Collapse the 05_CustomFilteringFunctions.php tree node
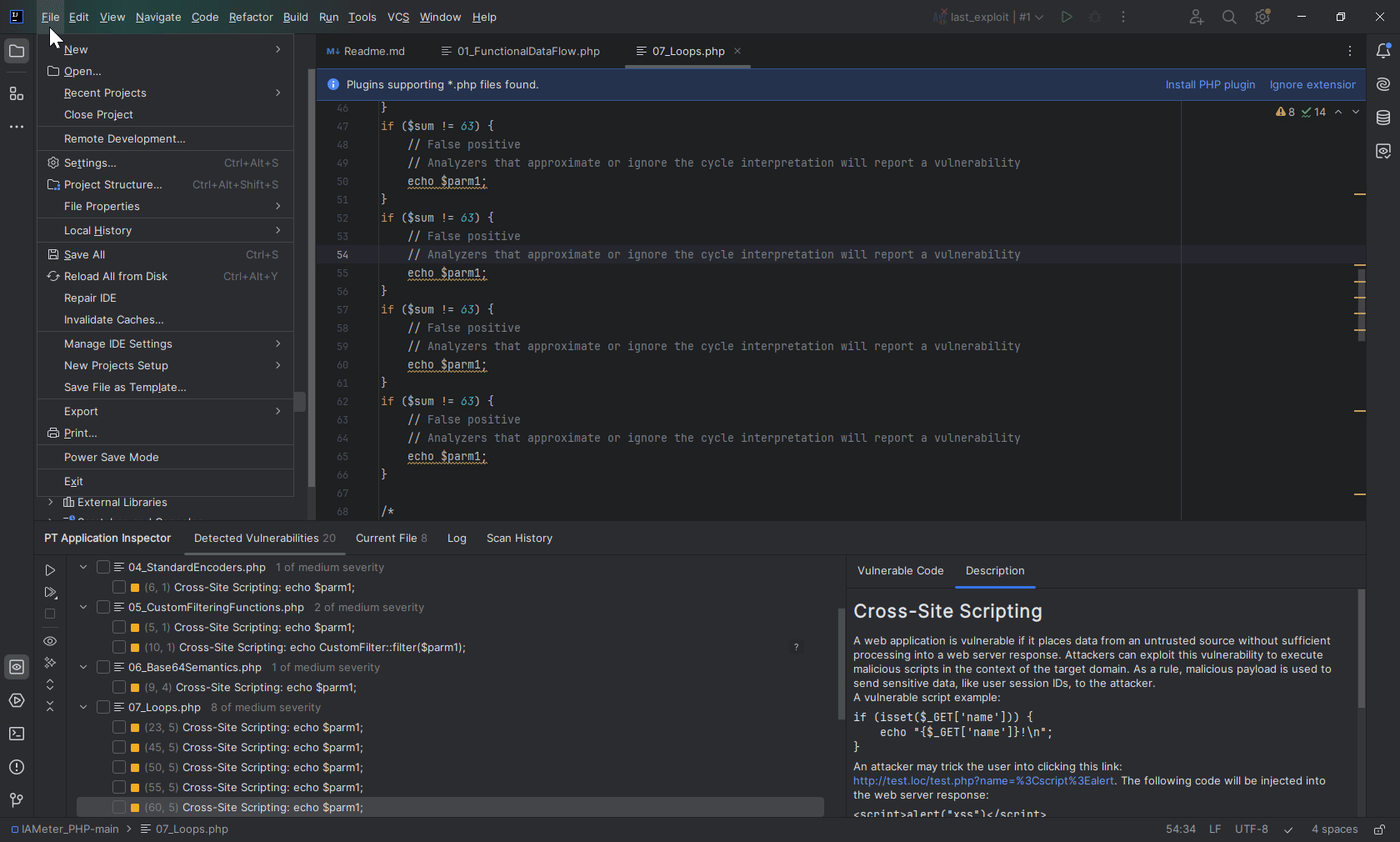 (83, 607)
